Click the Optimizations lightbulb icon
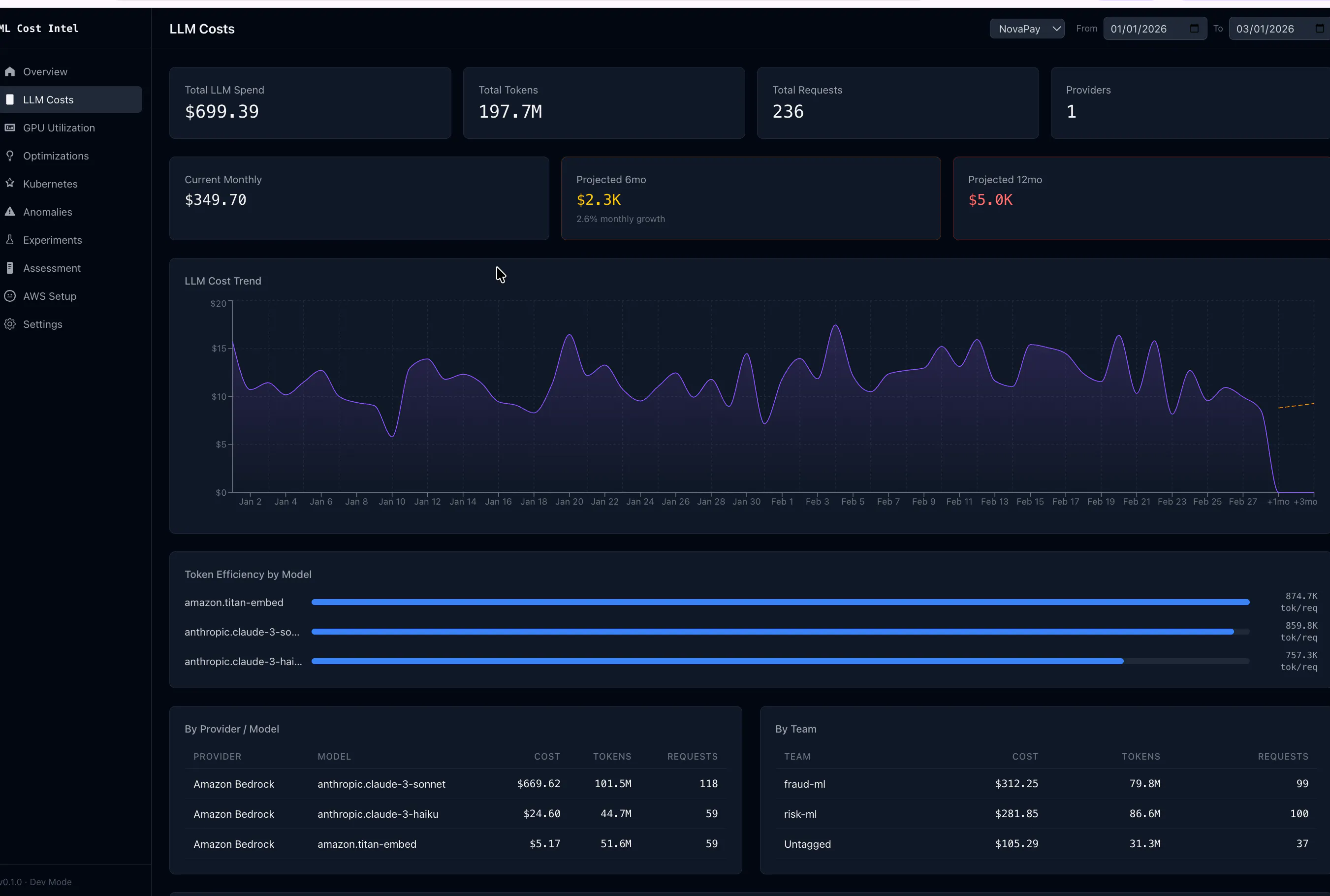The image size is (1330, 896). [10, 156]
